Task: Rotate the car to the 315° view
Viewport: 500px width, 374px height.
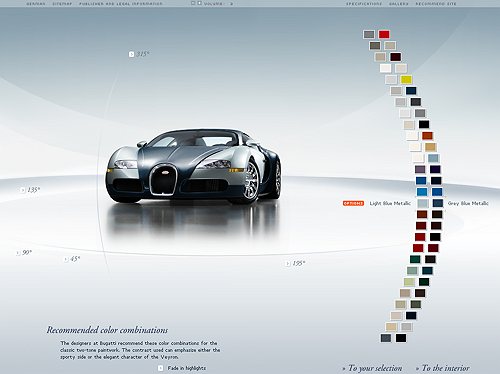Action: coord(131,54)
